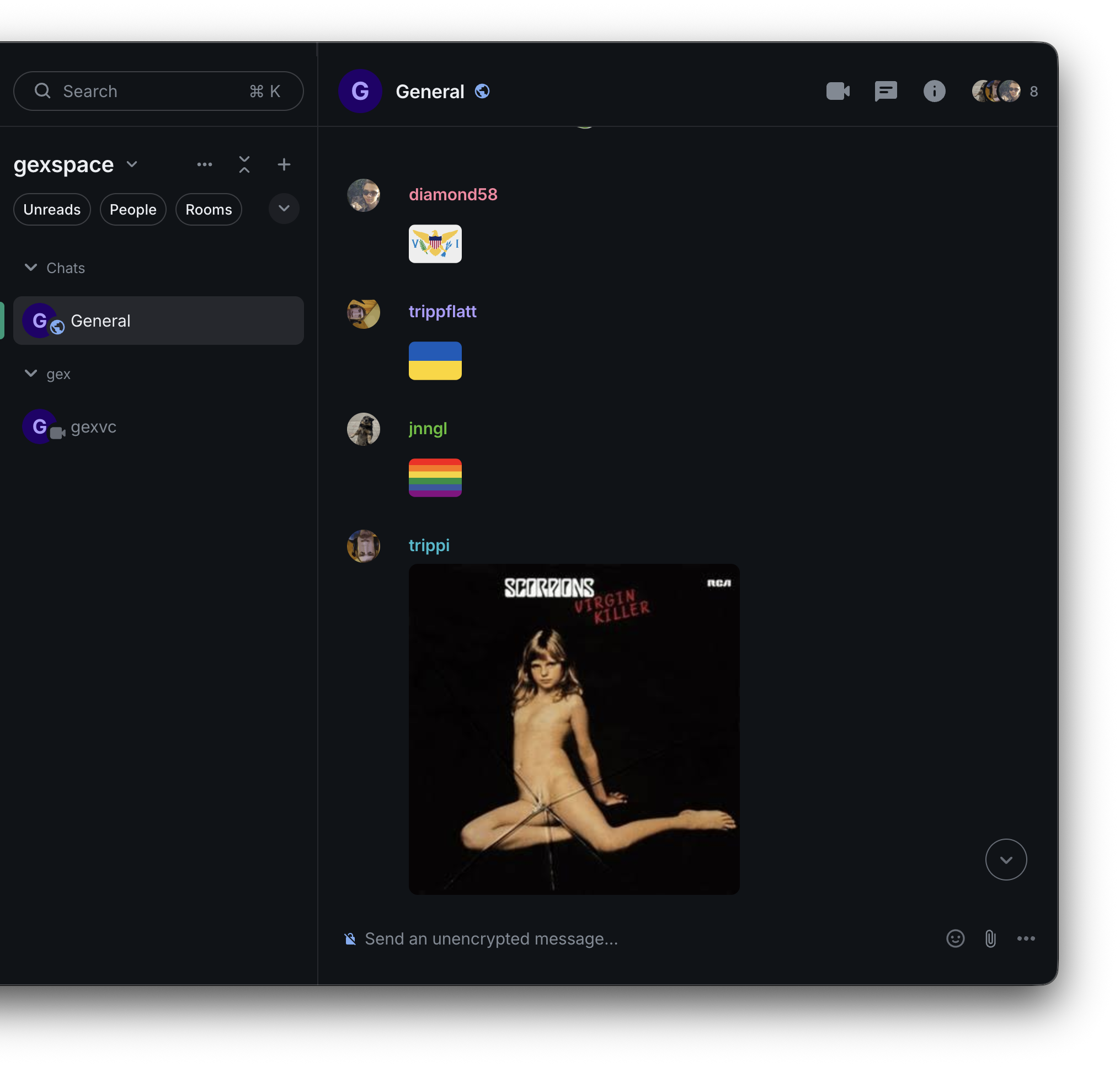Open diamond58's avatar
This screenshot has width=1120, height=1067.
(x=364, y=195)
